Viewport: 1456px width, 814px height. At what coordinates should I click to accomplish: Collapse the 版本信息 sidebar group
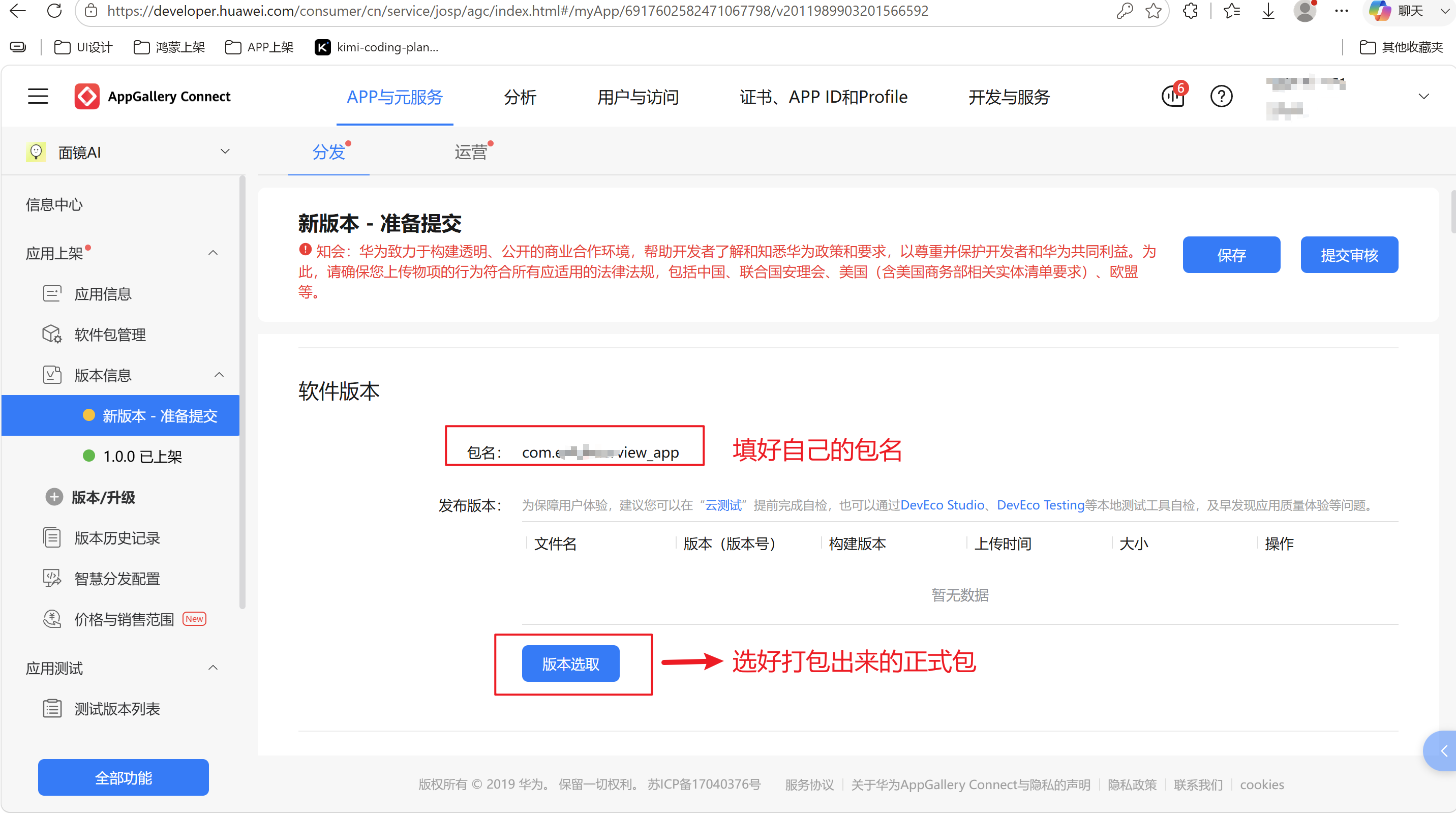point(219,375)
